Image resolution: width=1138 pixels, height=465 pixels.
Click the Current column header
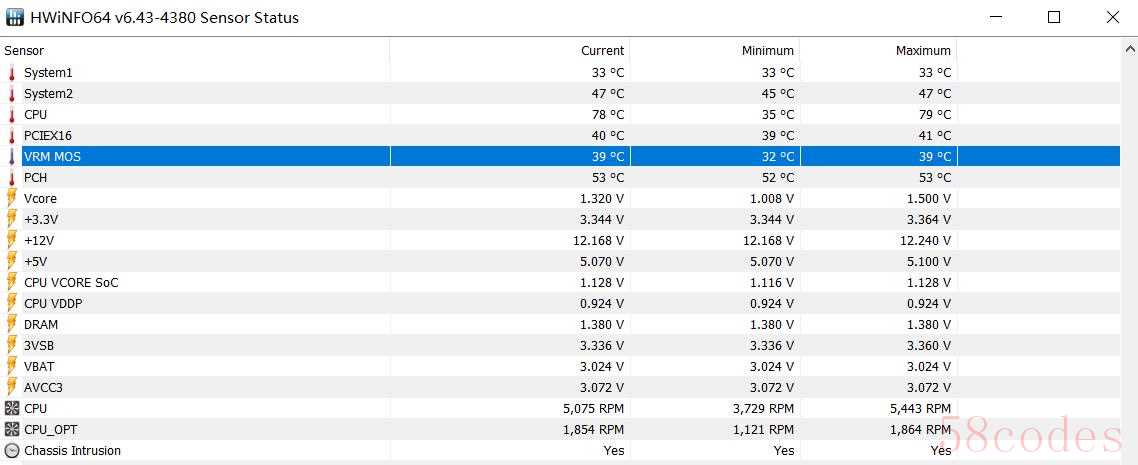(602, 51)
